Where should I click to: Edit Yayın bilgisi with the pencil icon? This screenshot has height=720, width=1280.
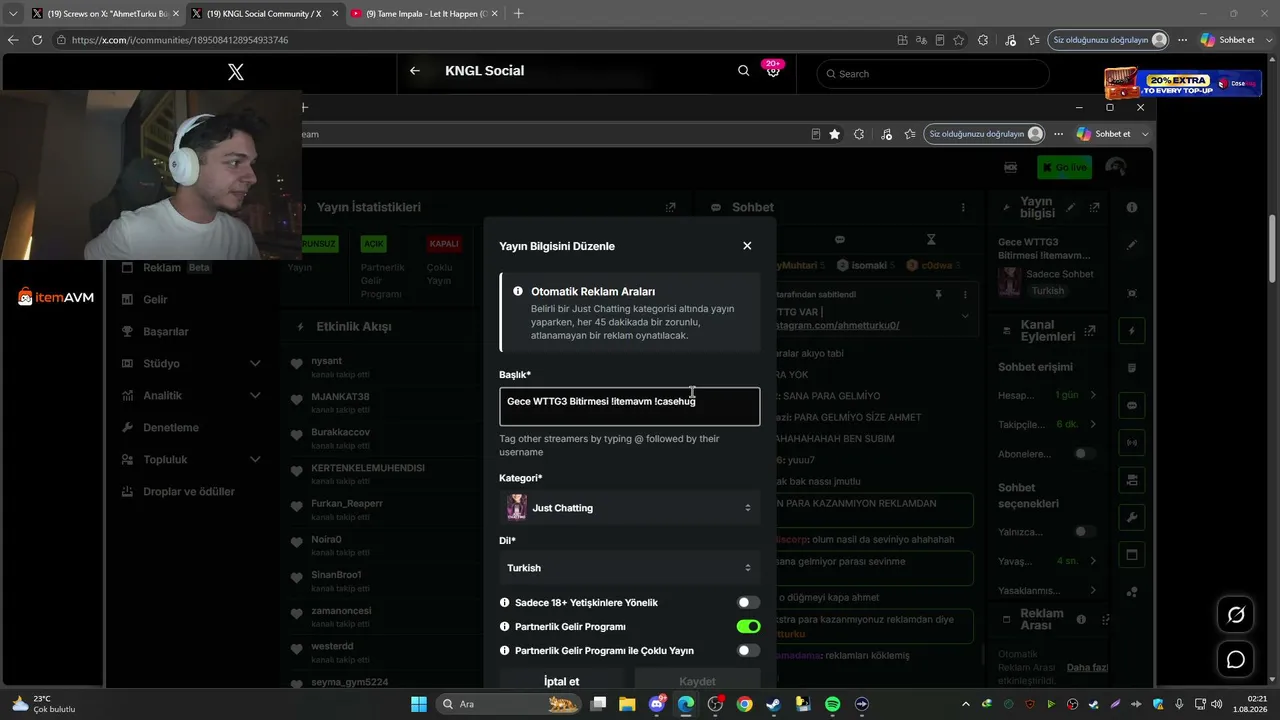(1071, 207)
